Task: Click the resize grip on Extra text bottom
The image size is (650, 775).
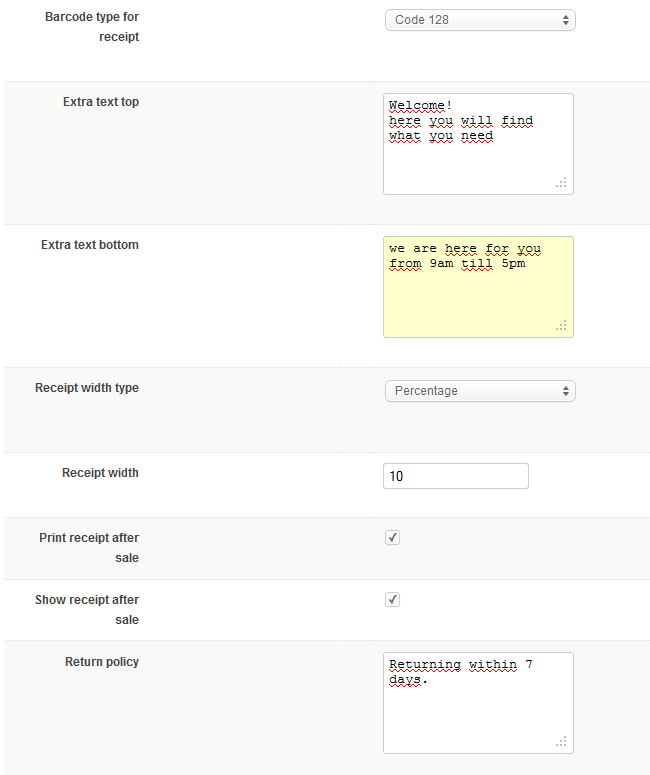Action: pyautogui.click(x=562, y=326)
